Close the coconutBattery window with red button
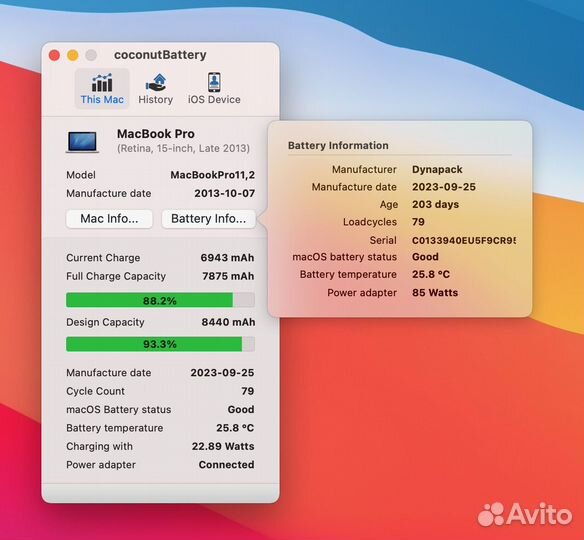This screenshot has width=584, height=540. point(54,55)
